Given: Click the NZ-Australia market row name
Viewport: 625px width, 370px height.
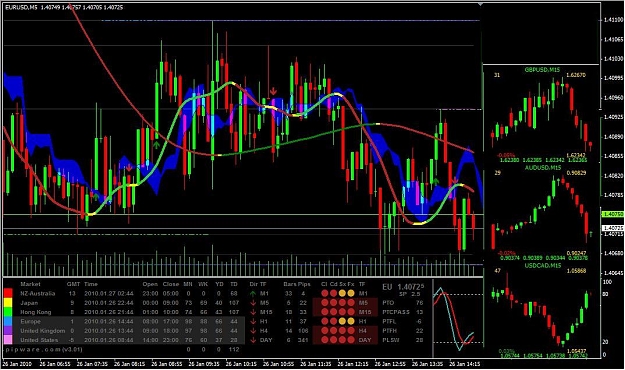Looking at the screenshot, I should click(x=37, y=293).
